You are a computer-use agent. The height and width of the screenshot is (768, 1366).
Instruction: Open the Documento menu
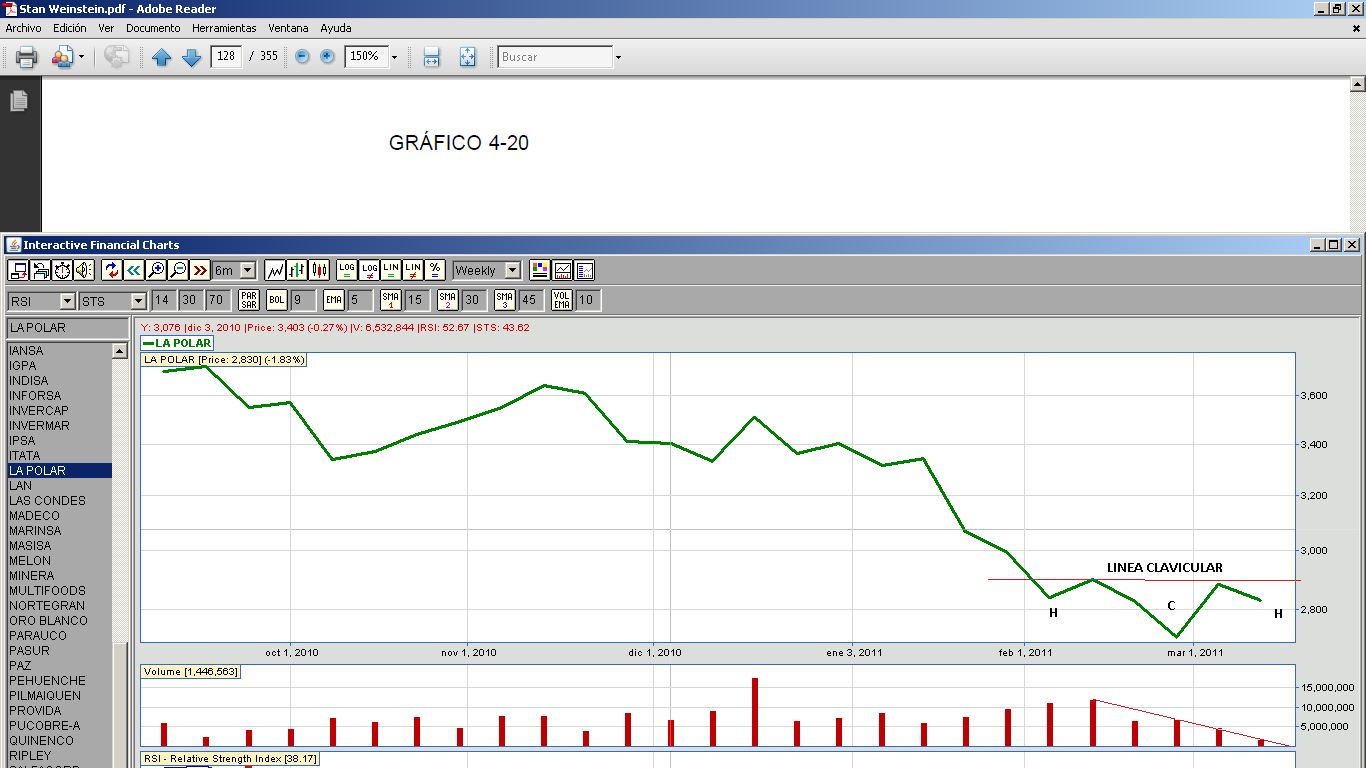(153, 28)
